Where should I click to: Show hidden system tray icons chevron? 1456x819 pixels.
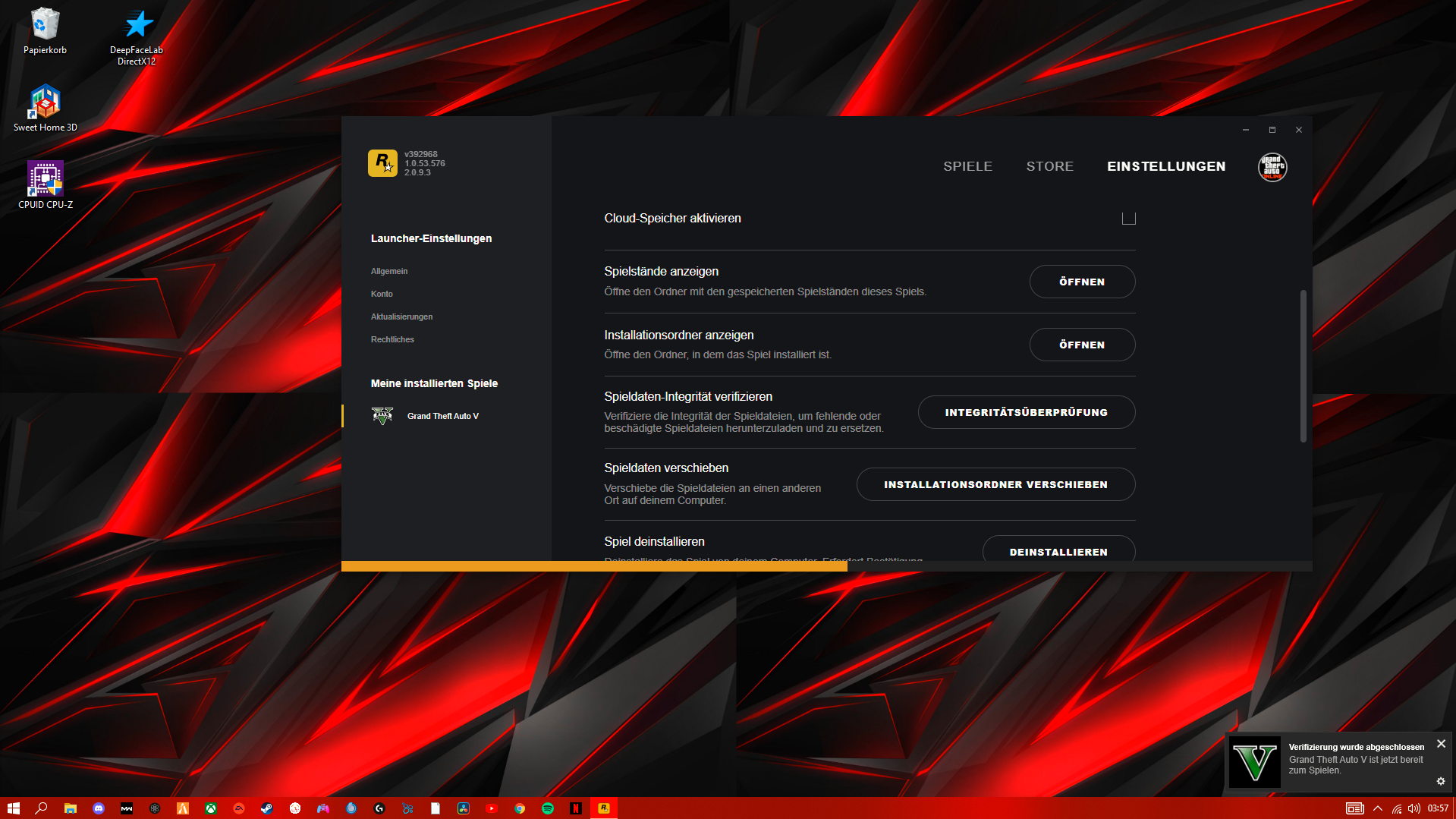point(1378,808)
